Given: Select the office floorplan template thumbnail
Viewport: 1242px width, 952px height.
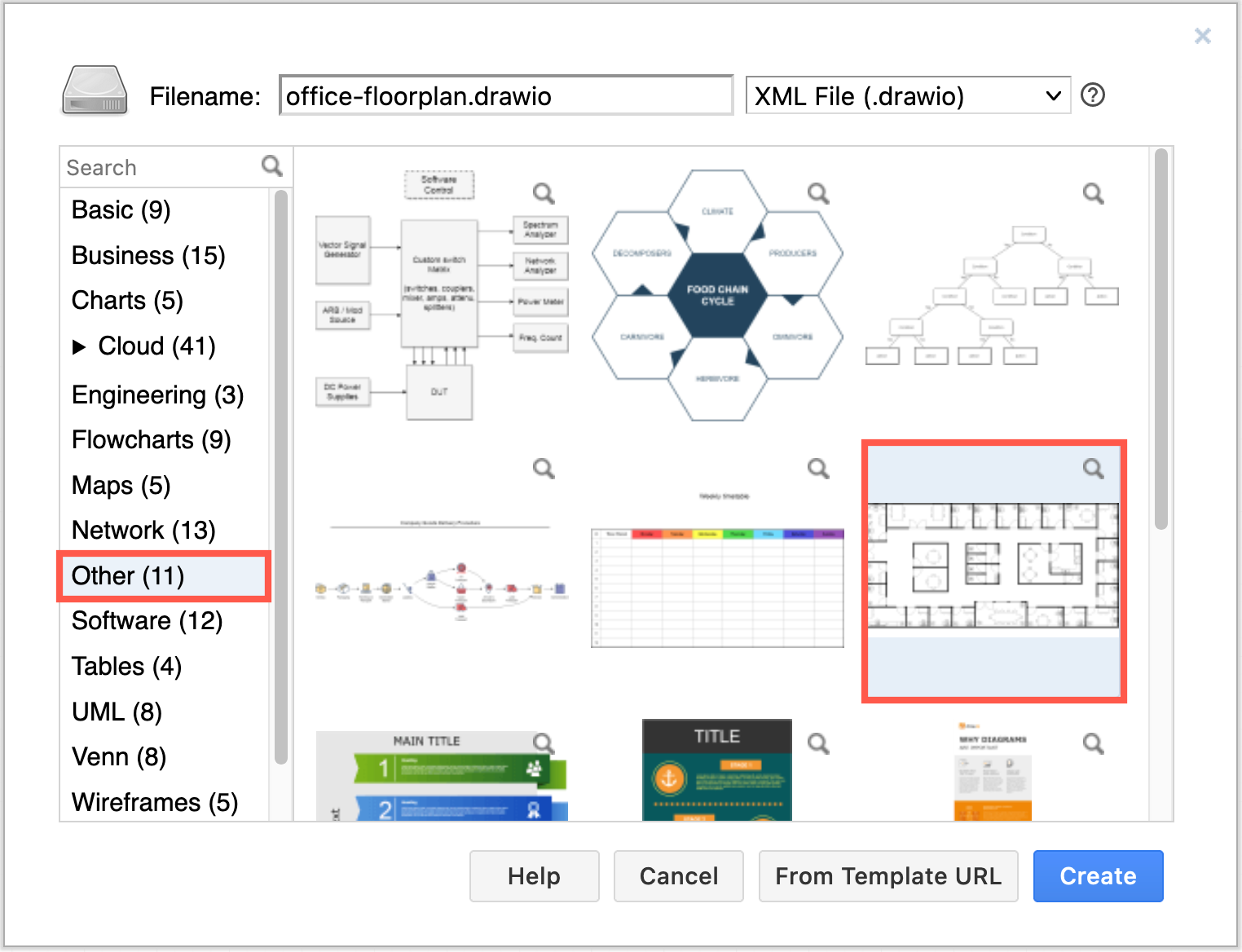Looking at the screenshot, I should click(993, 571).
